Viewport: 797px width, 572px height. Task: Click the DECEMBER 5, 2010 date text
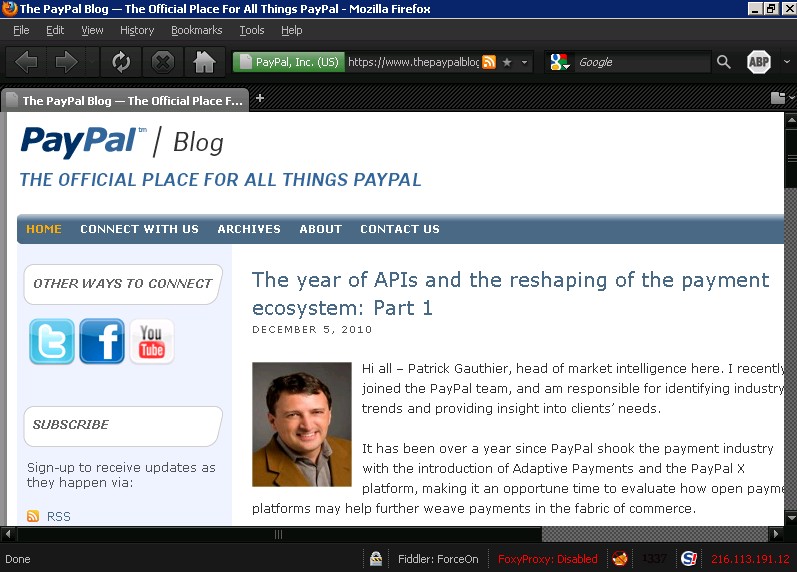(x=312, y=329)
